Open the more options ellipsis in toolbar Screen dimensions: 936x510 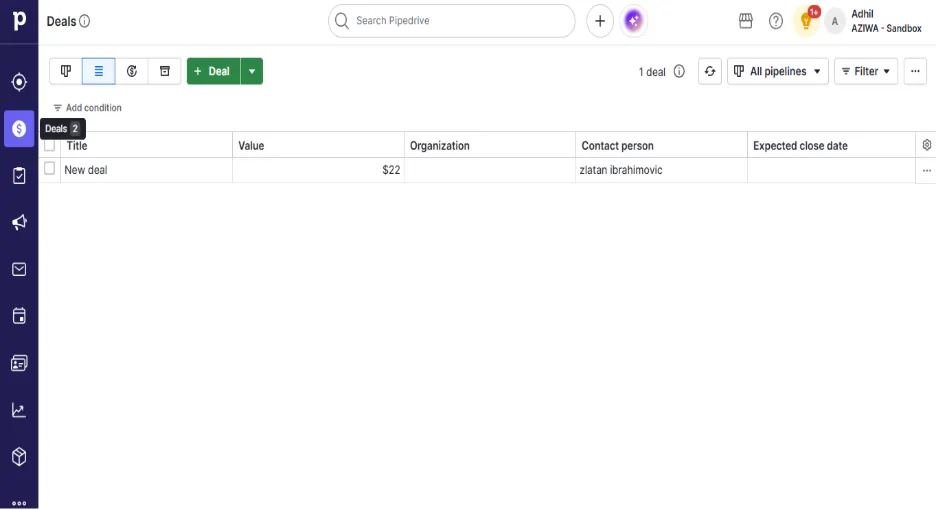[915, 71]
